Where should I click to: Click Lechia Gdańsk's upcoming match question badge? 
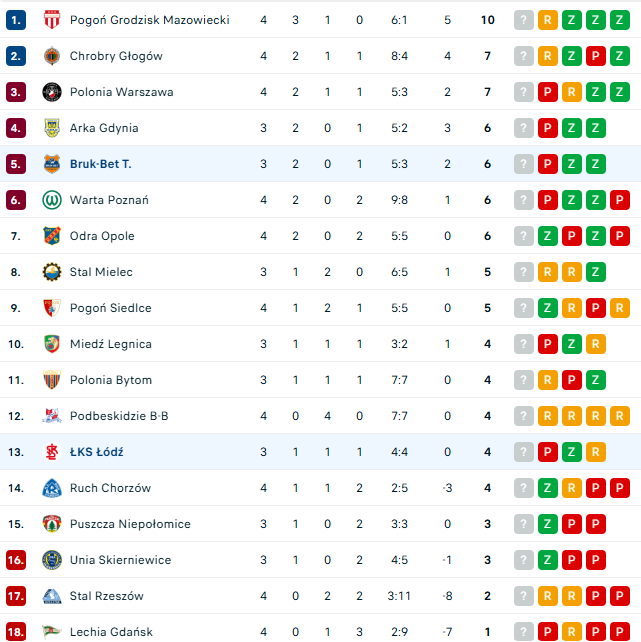point(524,632)
